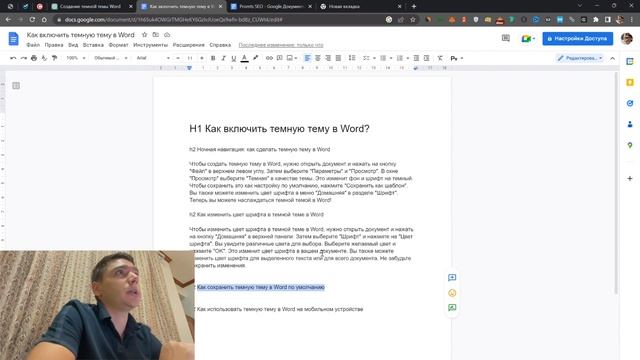Open the zoom level dropdown
The image size is (640, 360).
coord(76,58)
